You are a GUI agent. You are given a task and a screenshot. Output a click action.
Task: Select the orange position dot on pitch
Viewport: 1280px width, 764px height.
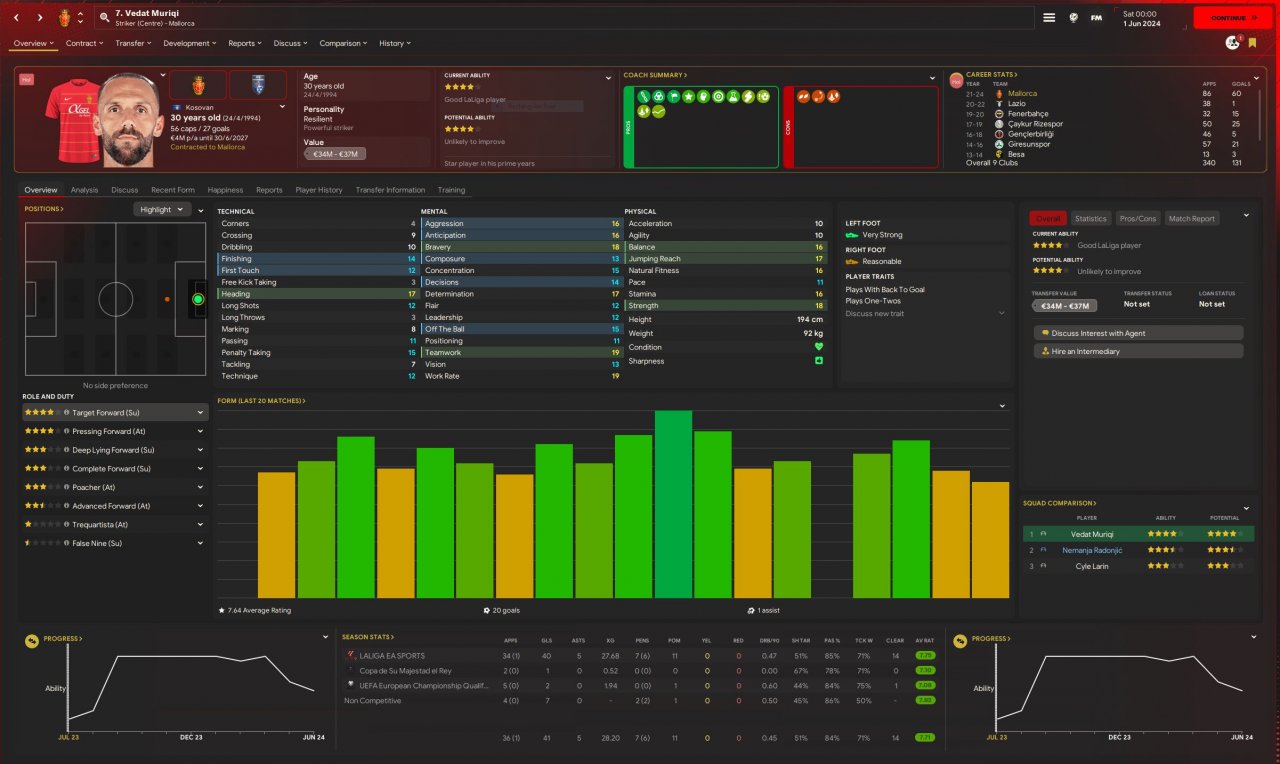(x=167, y=299)
